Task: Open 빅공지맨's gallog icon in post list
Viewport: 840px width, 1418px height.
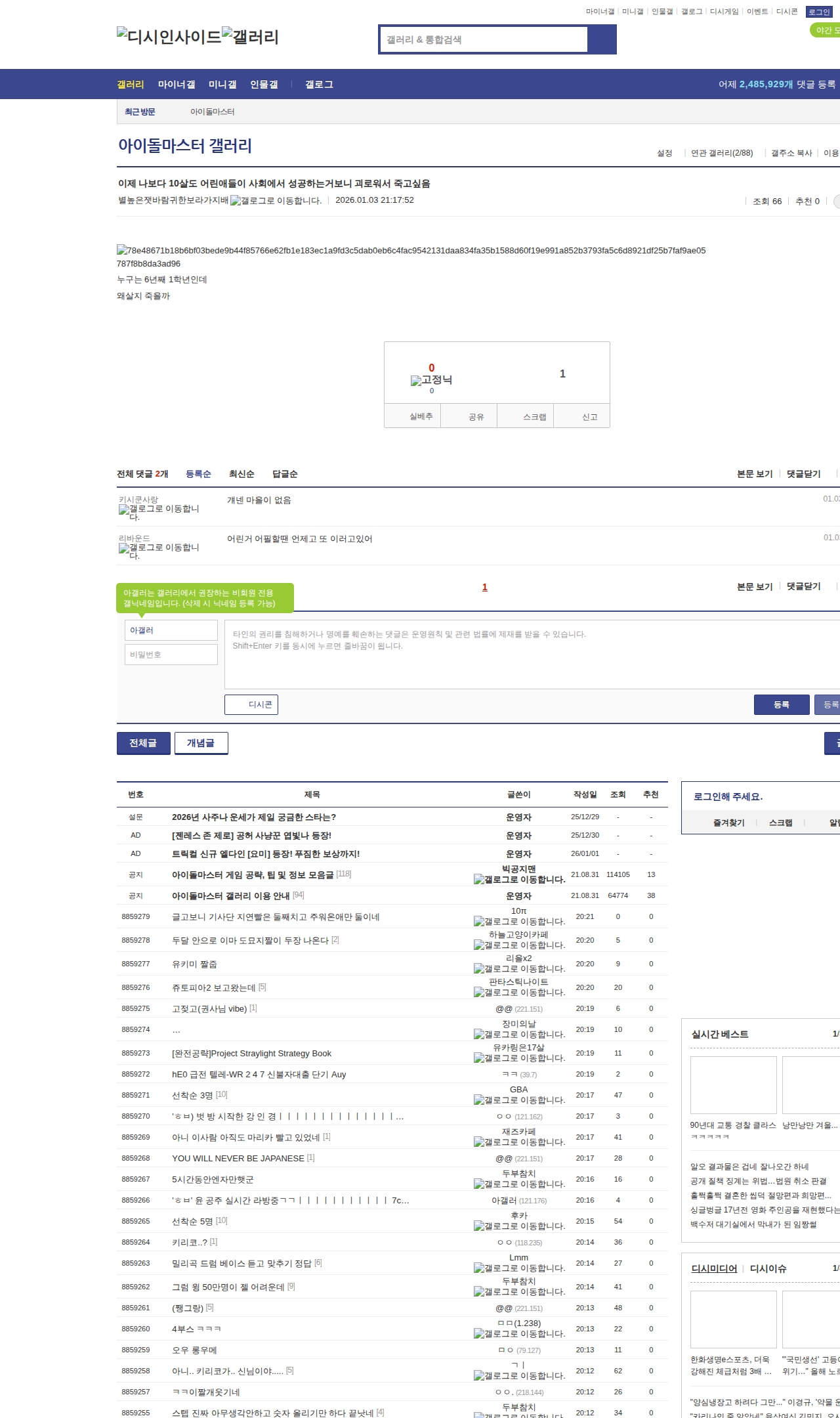Action: coord(479,880)
